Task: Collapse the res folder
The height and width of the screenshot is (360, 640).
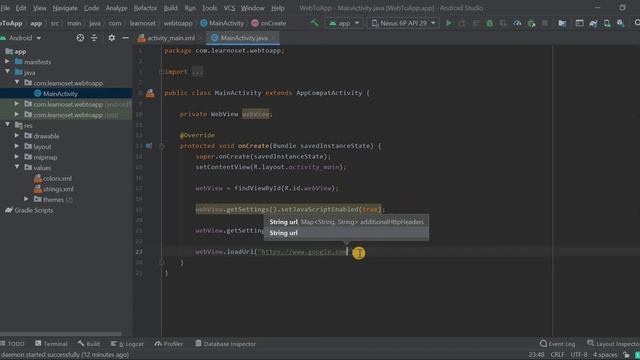Action: coord(7,124)
